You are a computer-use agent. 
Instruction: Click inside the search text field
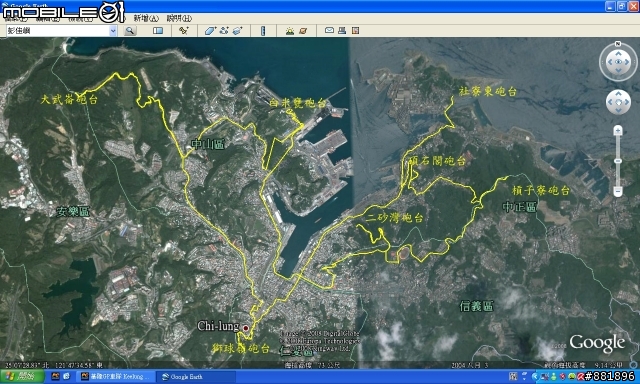(x=58, y=31)
